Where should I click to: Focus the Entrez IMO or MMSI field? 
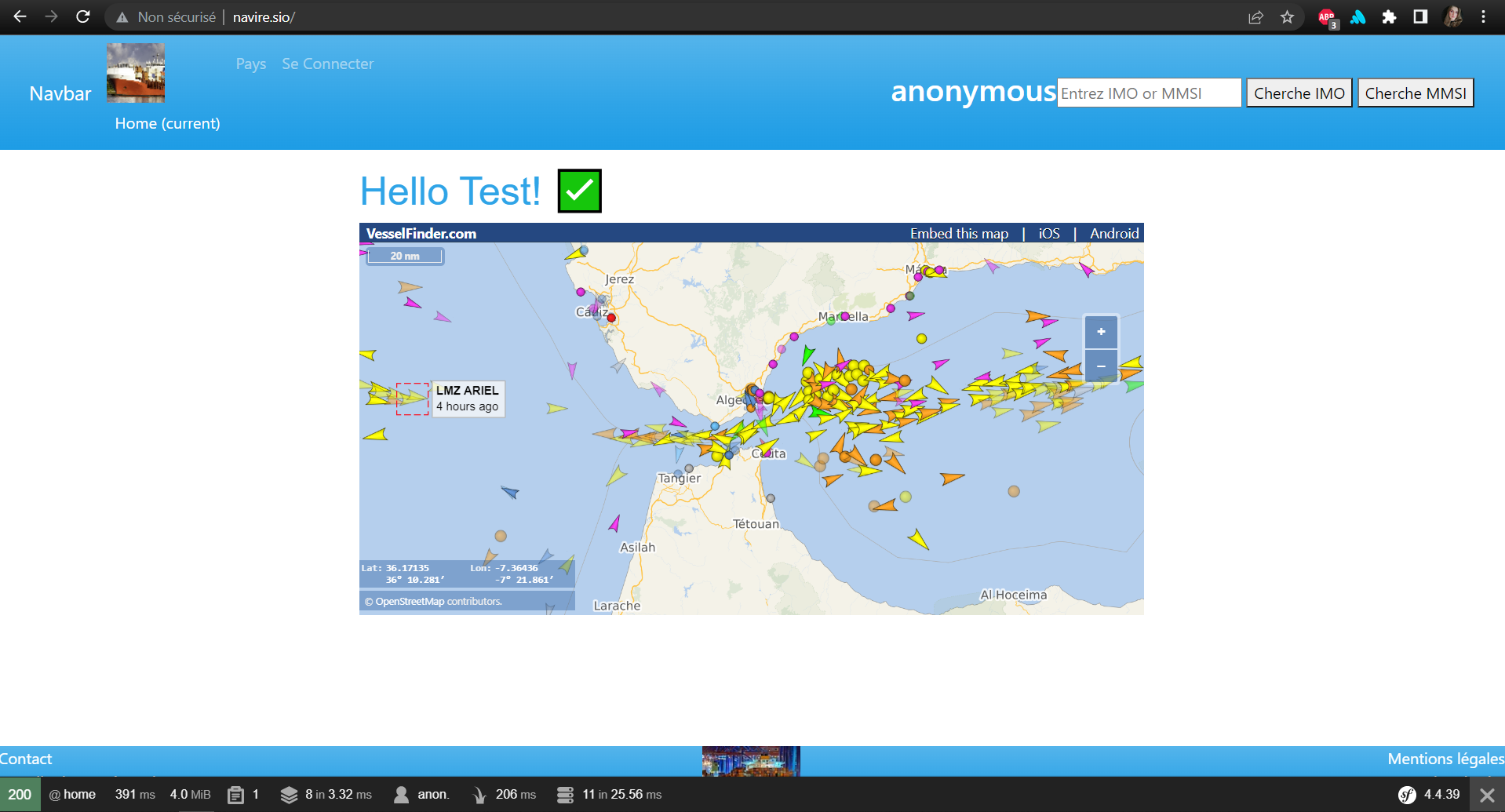click(1149, 93)
